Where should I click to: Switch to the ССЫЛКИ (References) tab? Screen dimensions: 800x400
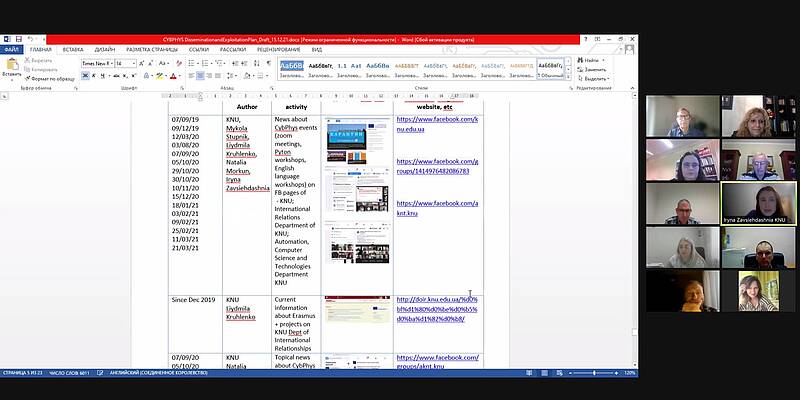coord(199,49)
